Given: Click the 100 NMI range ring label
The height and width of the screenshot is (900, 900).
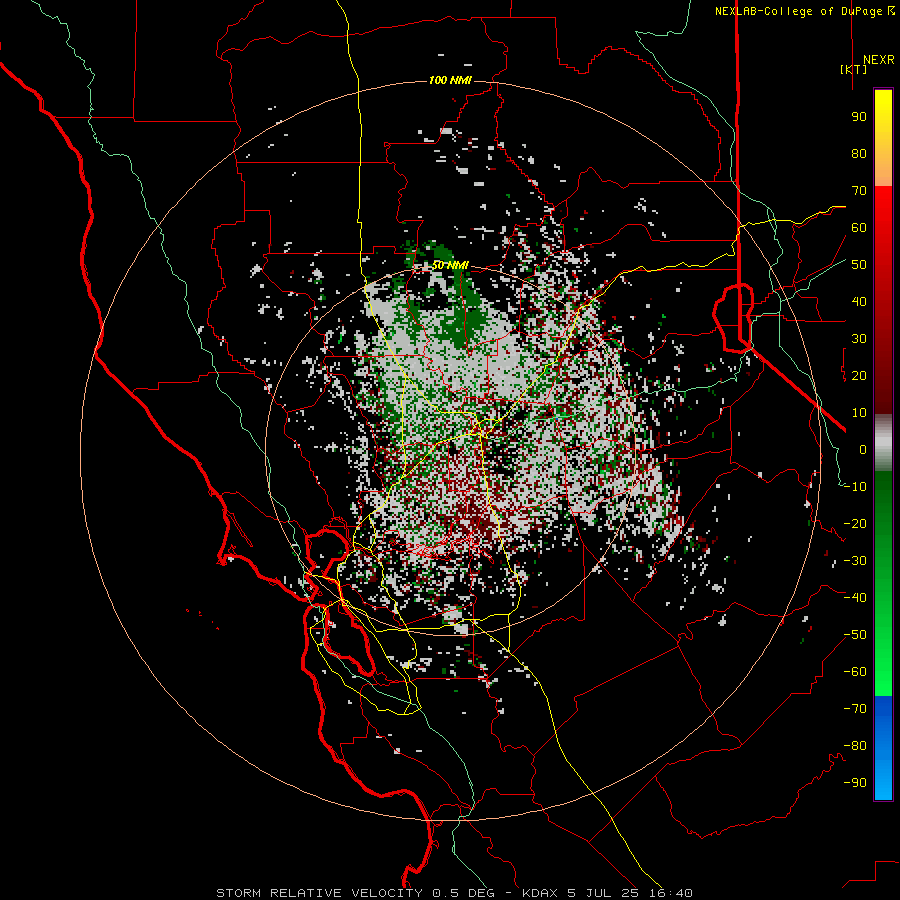Looking at the screenshot, I should (x=450, y=80).
